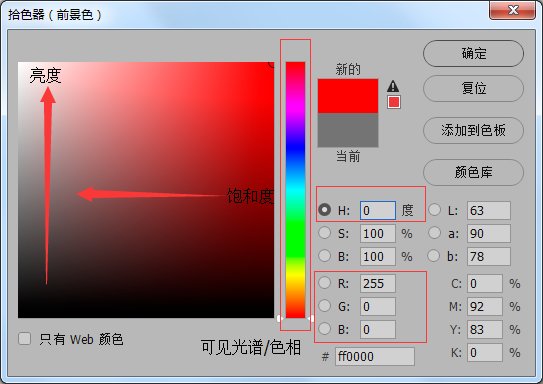Select the L lightness radio button
The height and width of the screenshot is (384, 543).
435,209
